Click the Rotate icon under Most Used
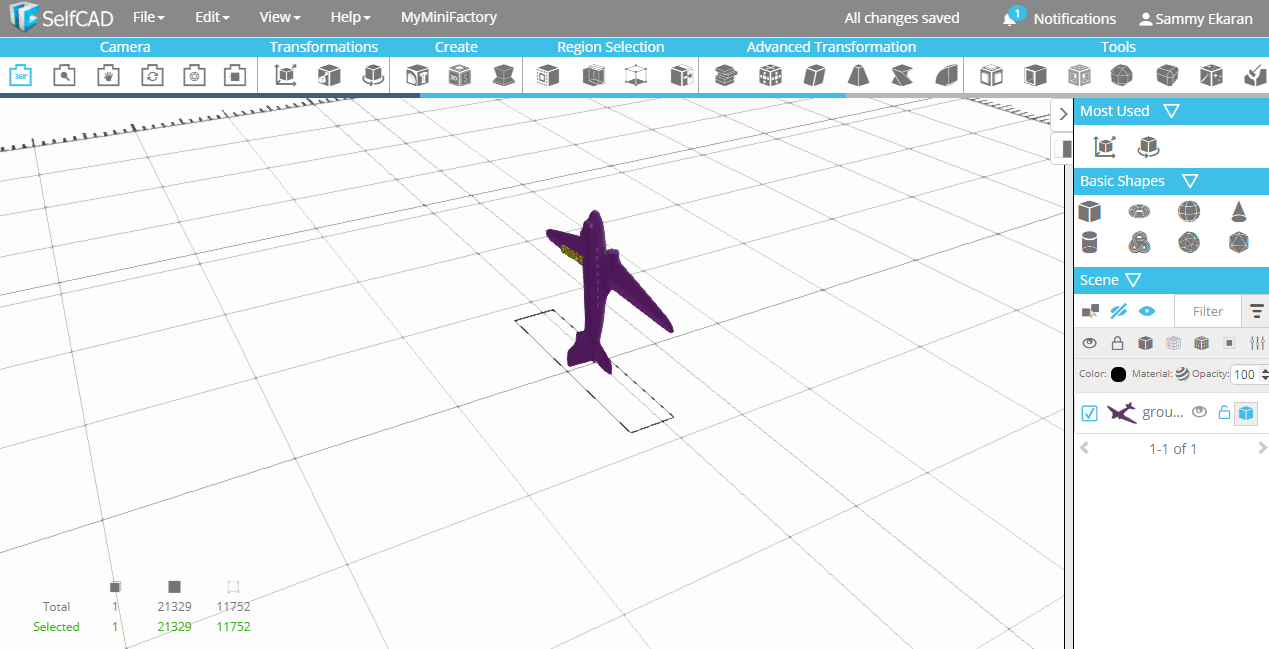Viewport: 1269px width, 649px height. tap(1148, 147)
